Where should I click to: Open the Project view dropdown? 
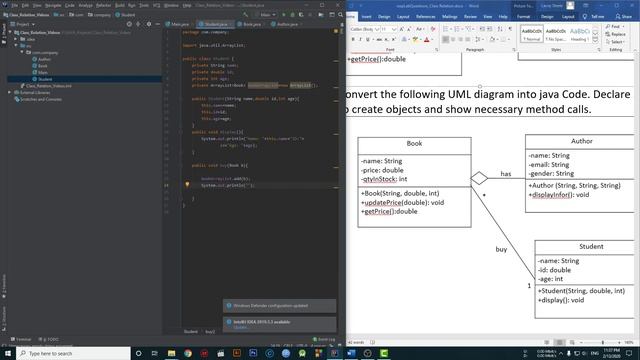pos(25,24)
